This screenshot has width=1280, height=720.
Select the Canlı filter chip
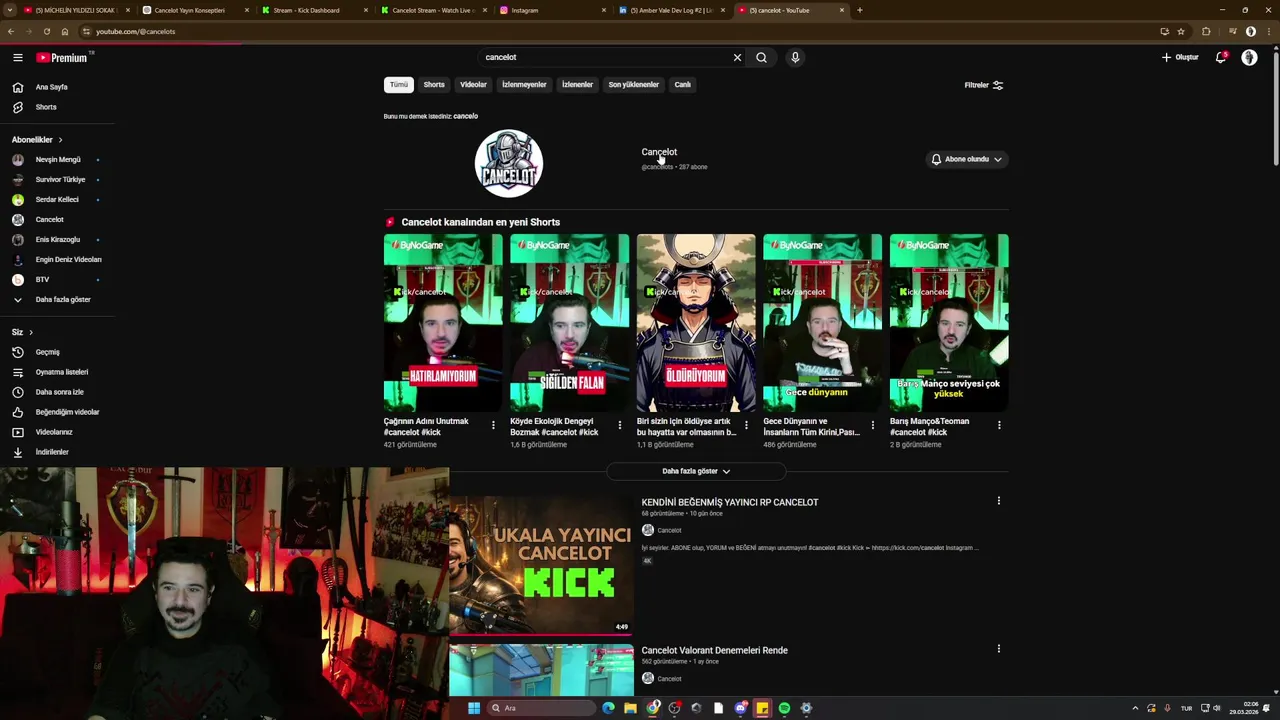[682, 85]
